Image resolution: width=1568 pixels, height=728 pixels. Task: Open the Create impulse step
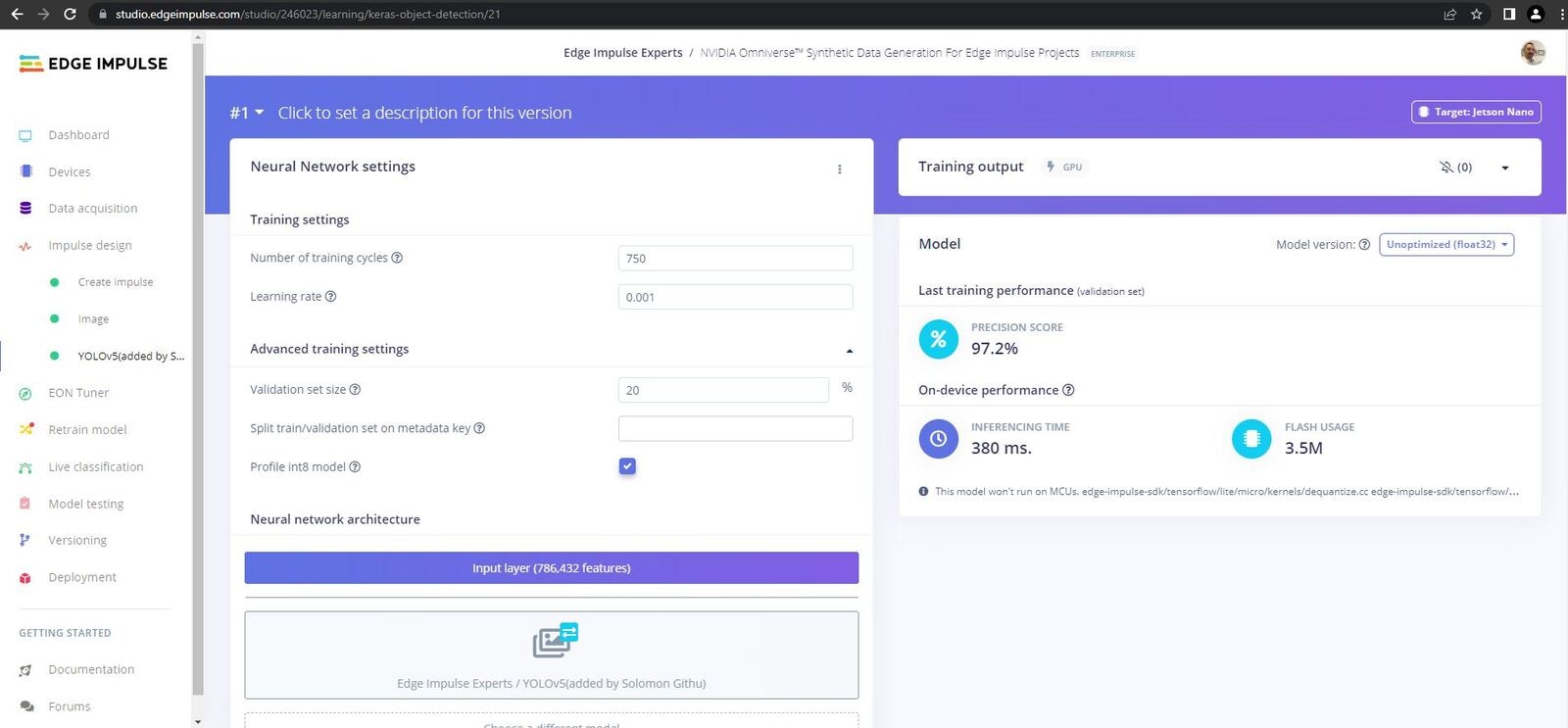coord(116,282)
